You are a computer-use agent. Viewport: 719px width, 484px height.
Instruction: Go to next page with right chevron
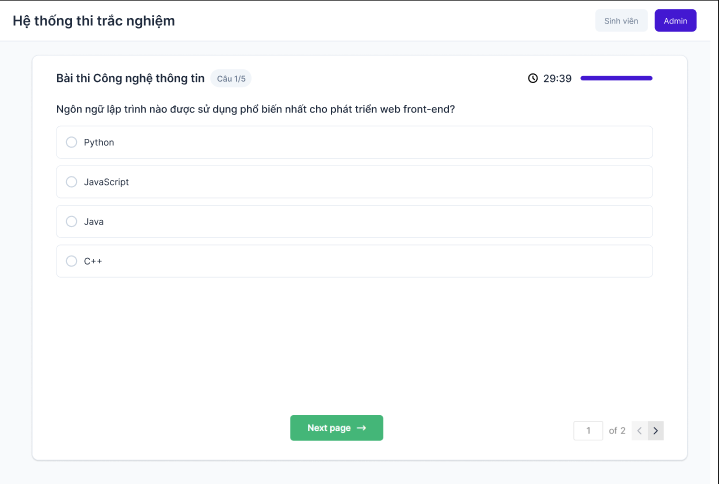pos(656,430)
